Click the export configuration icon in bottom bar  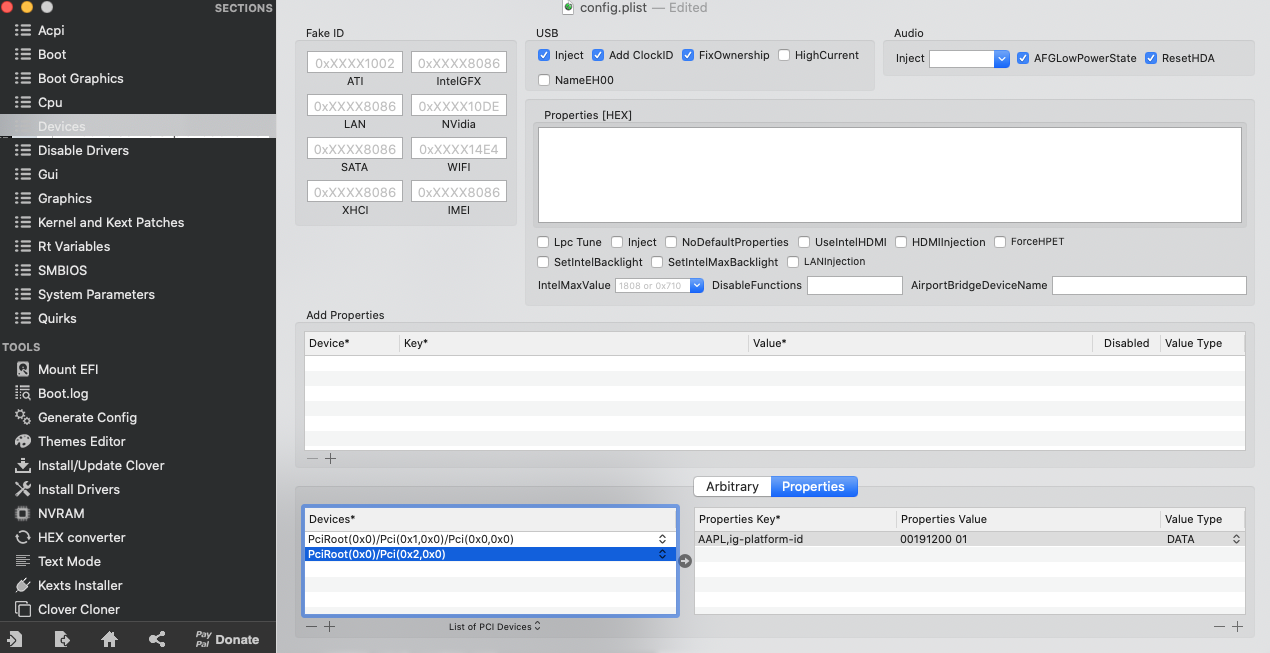click(62, 639)
